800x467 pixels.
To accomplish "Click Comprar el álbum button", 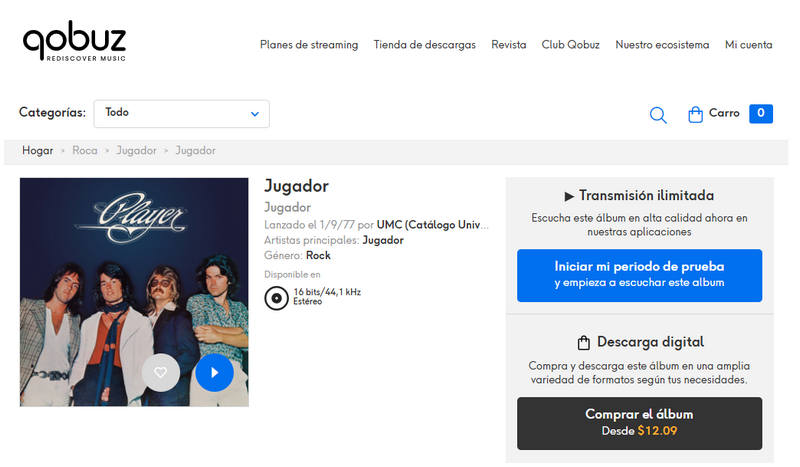I will tap(639, 422).
